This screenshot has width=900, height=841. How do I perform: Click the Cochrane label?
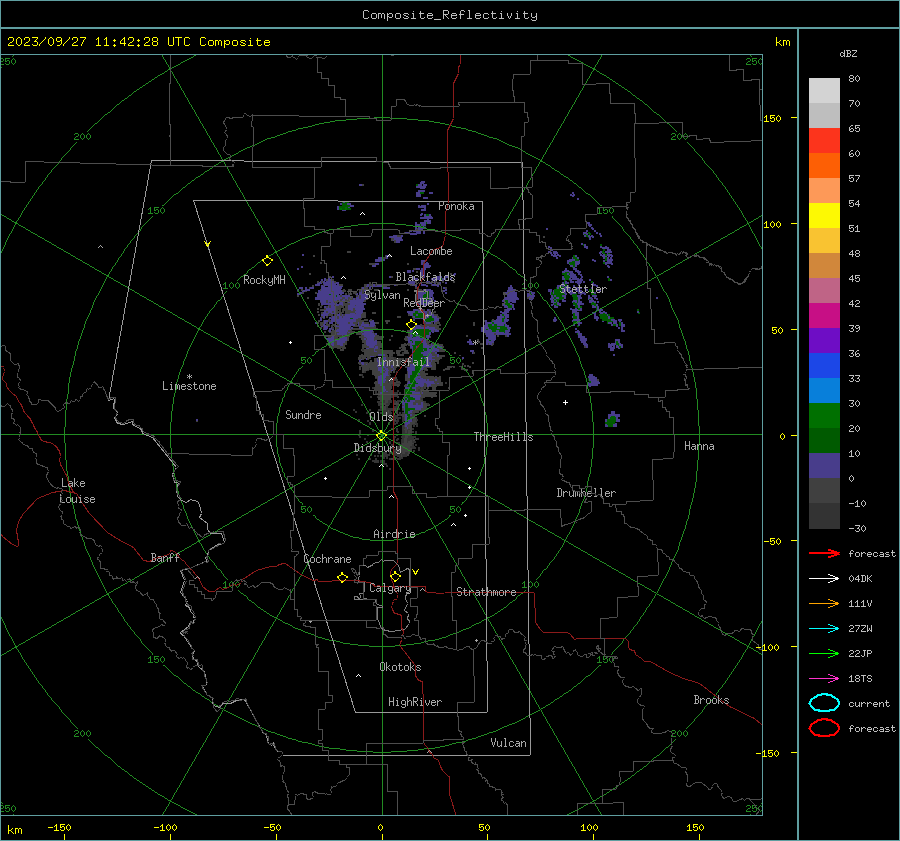[x=327, y=559]
